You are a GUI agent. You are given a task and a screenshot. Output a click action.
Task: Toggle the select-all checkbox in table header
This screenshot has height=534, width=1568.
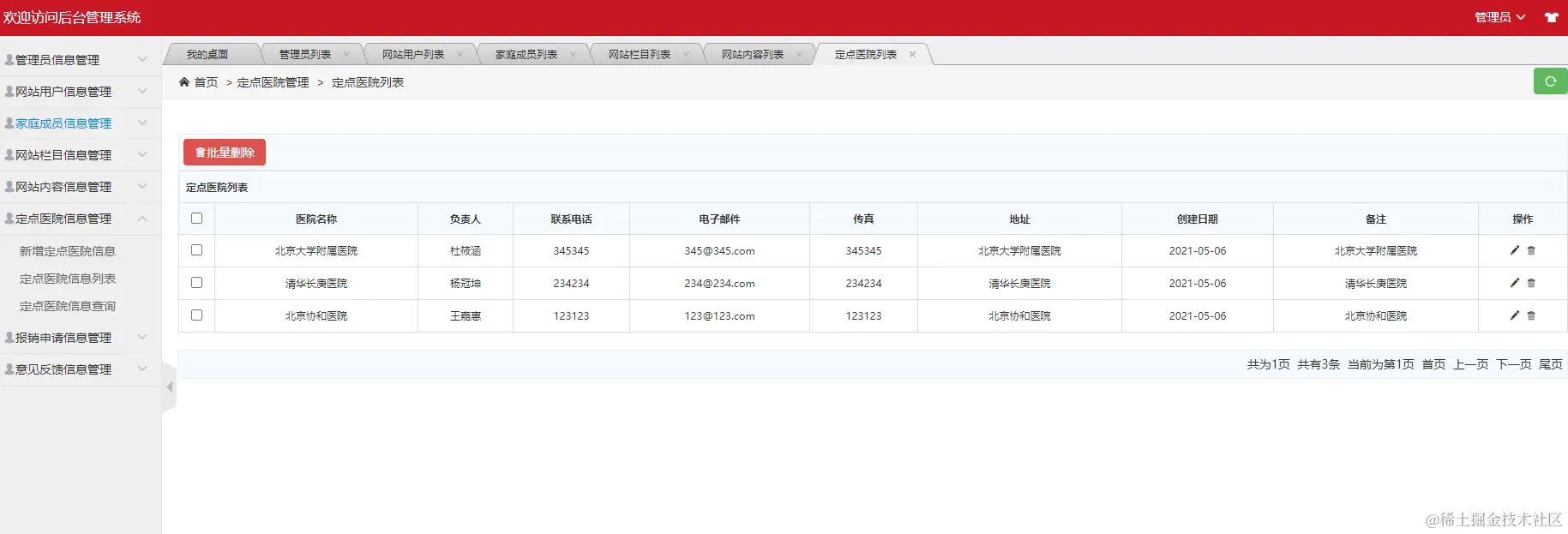(x=196, y=219)
